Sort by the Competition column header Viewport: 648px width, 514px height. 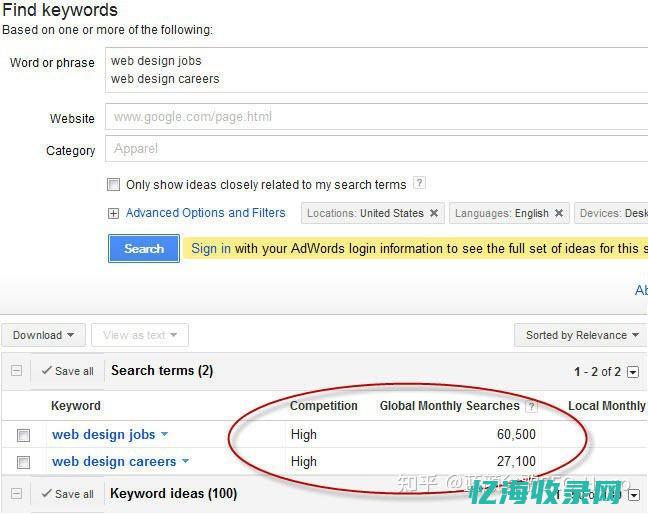pos(323,406)
